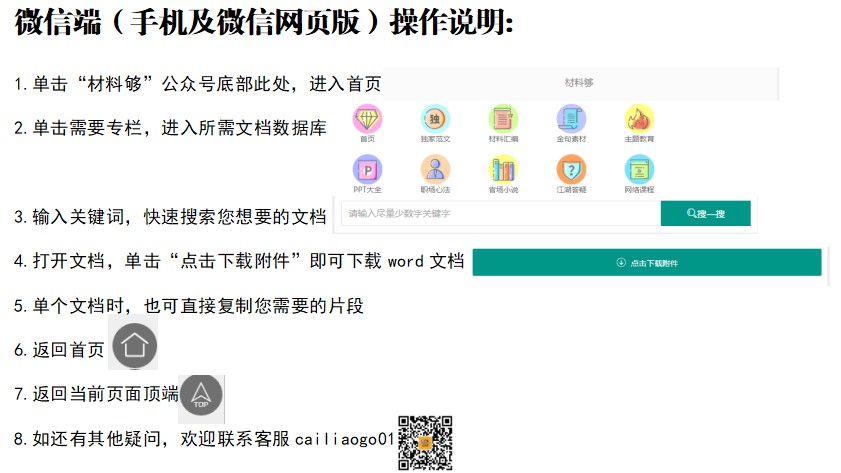Open the 江湖答疑 question shield icon

(571, 170)
